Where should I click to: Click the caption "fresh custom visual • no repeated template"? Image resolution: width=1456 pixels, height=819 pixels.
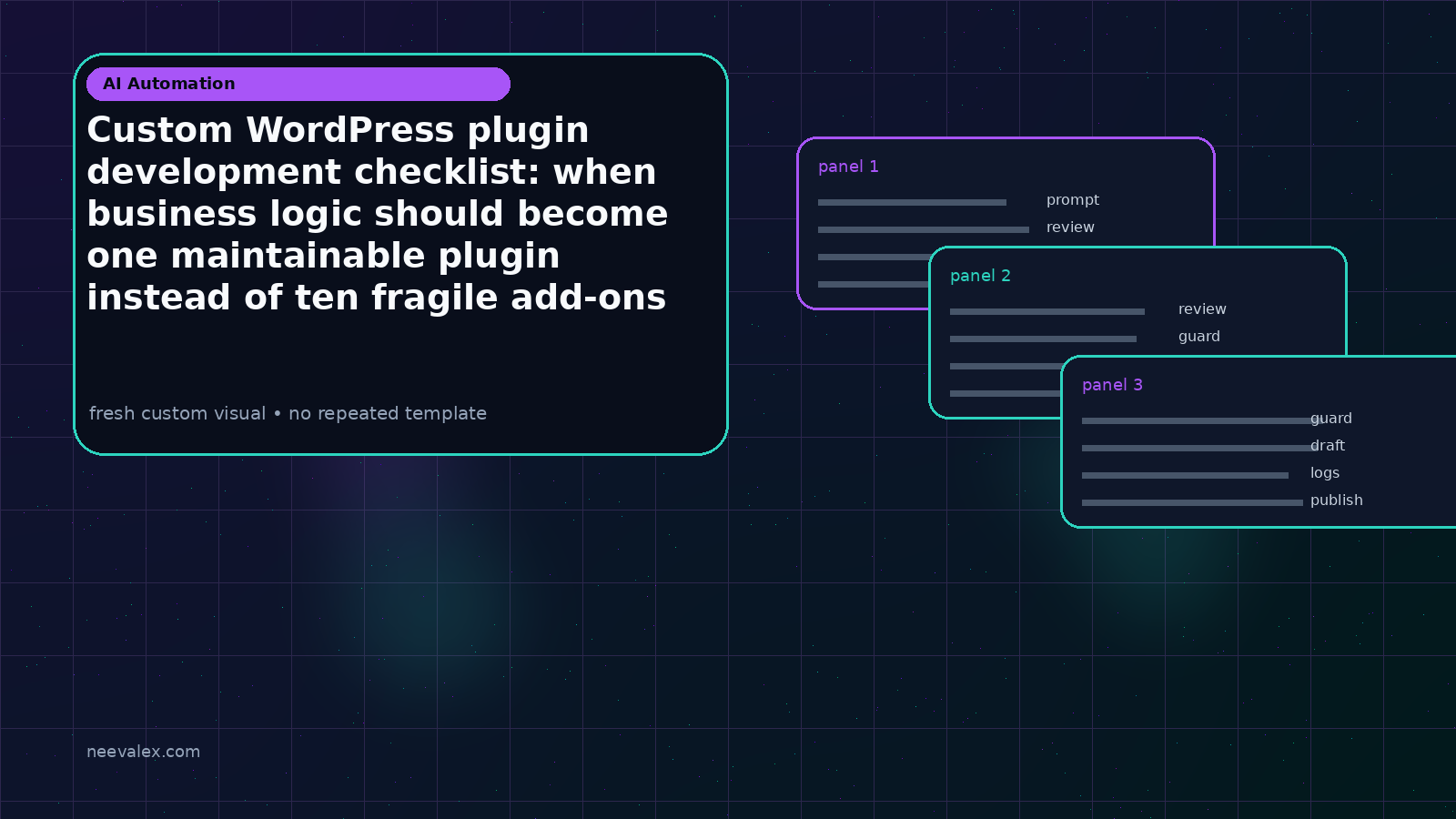point(288,413)
